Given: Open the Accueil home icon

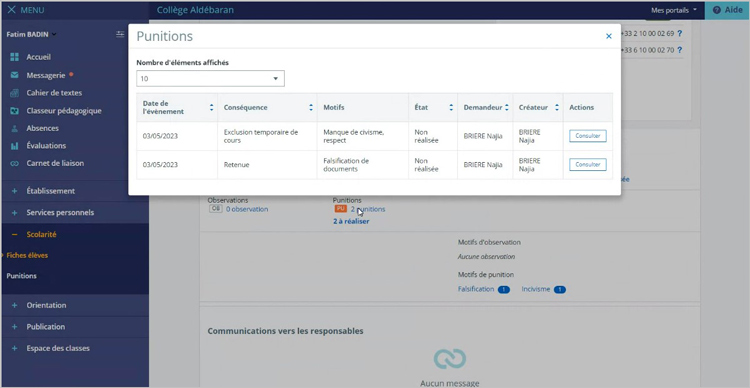Looking at the screenshot, I should coord(14,57).
